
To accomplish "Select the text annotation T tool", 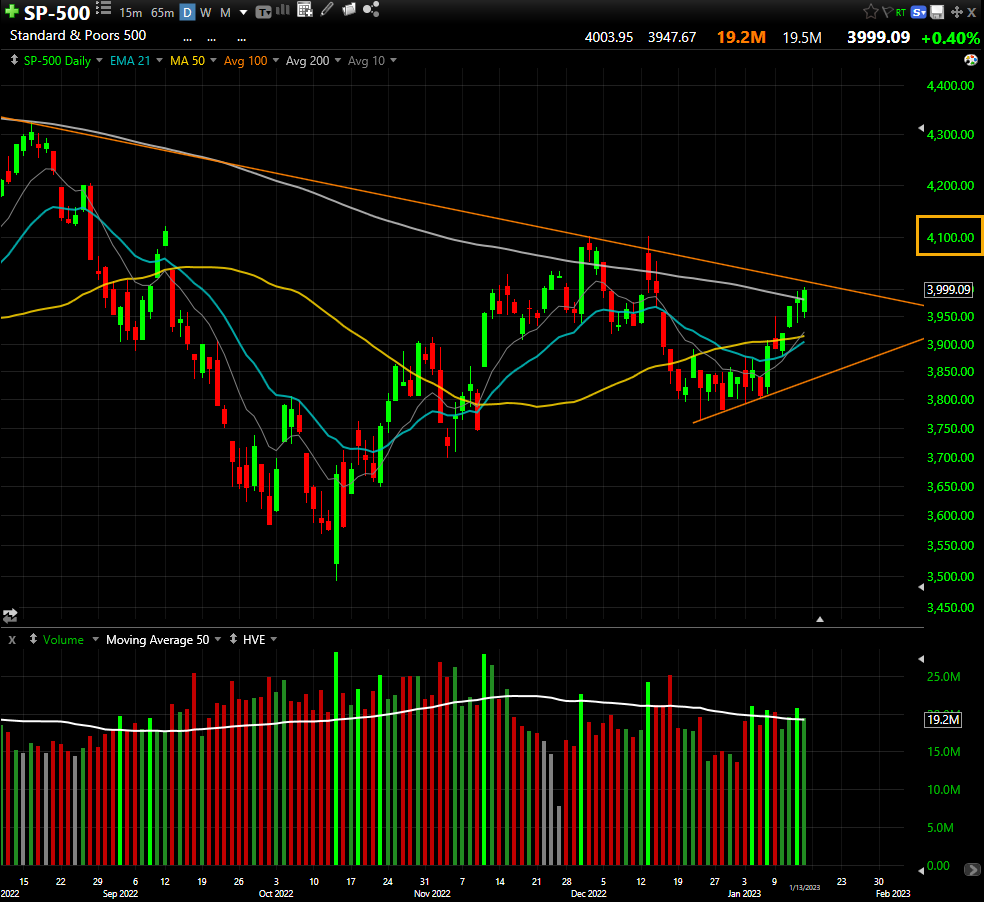I will 264,12.
